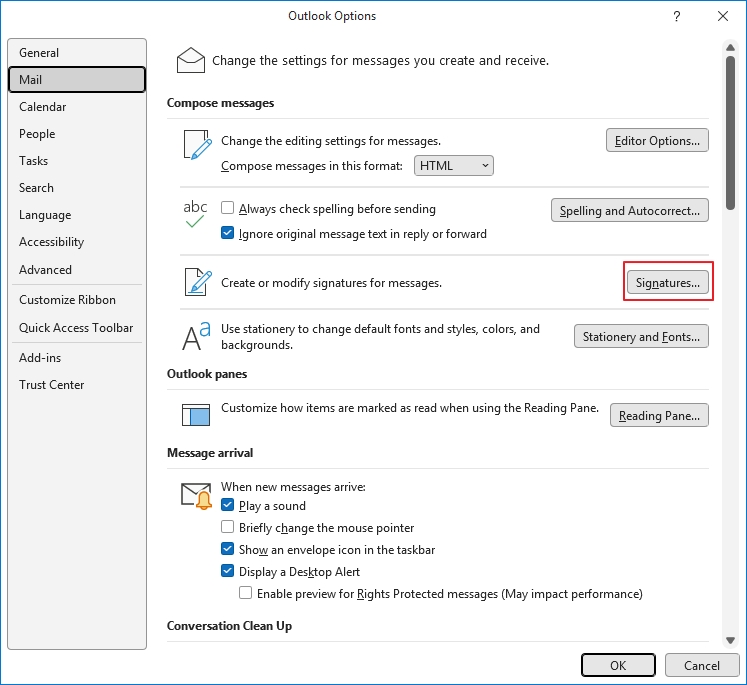Close the Outlook Options dialog
The image size is (747, 685).
723,16
